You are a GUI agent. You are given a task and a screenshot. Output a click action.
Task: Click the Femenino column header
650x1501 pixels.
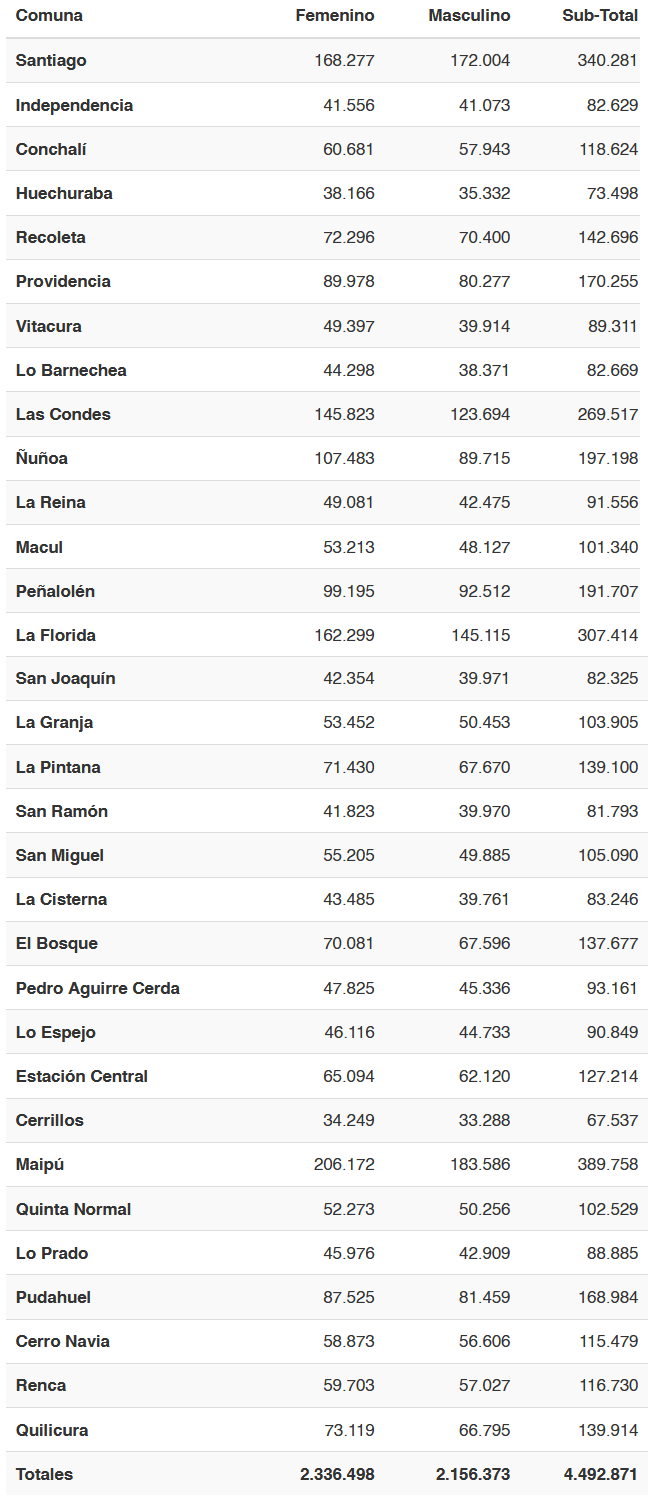(x=335, y=16)
